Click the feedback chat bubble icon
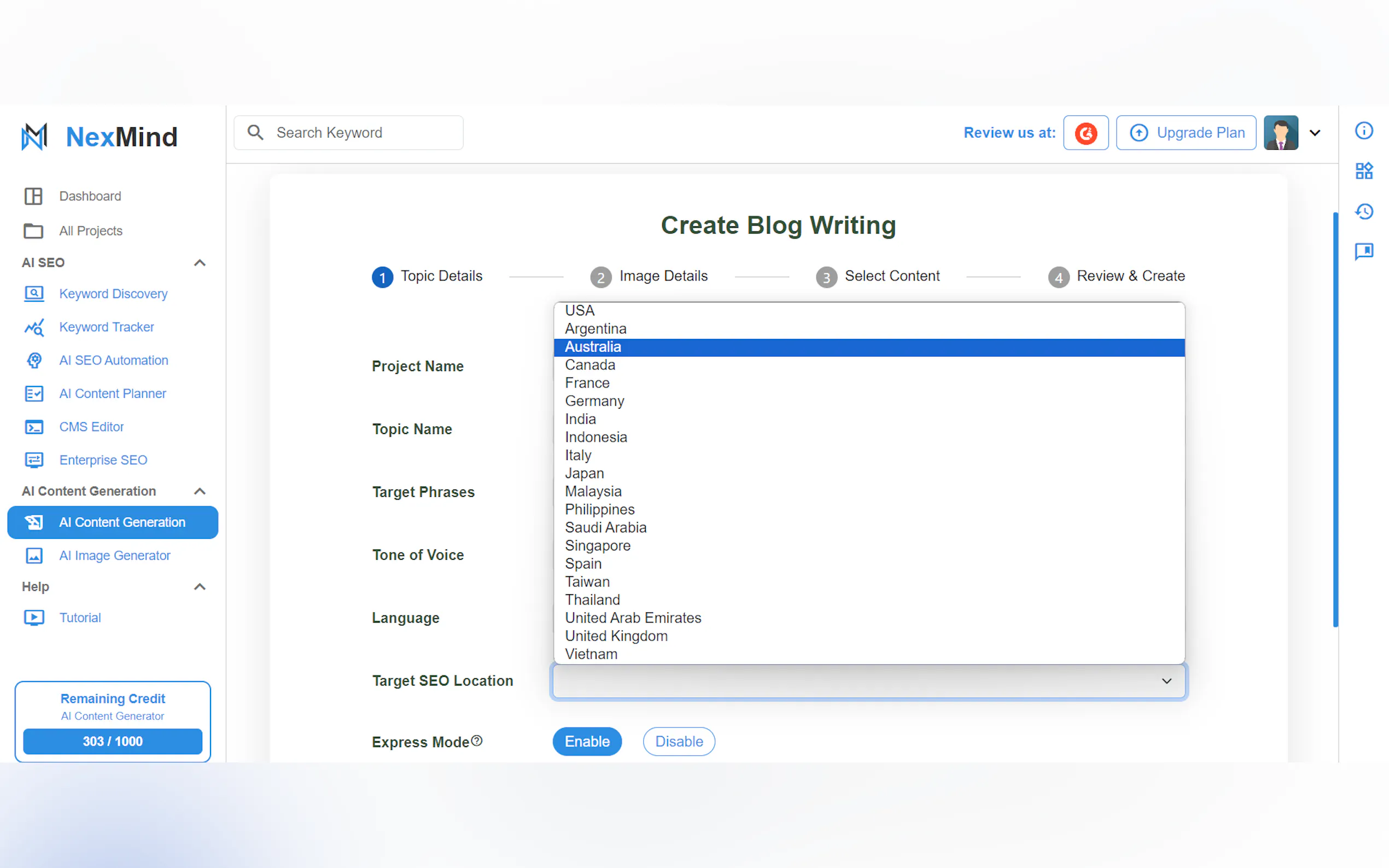The width and height of the screenshot is (1389, 868). (1364, 251)
